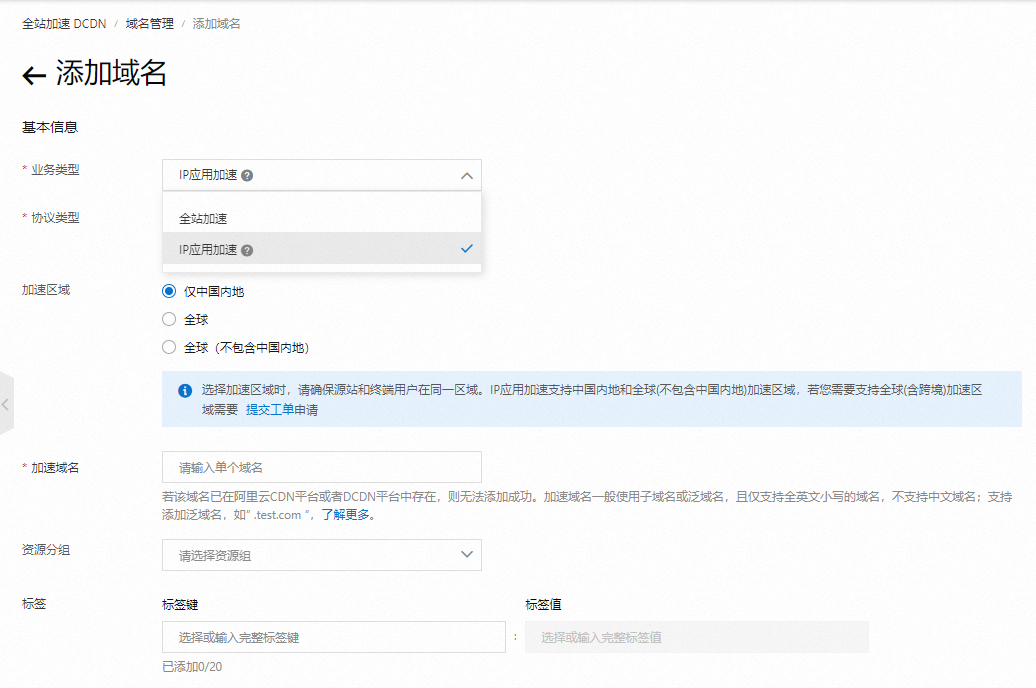Click the disabled 标签值 input field
Screen dimensions: 1036x688
coord(696,637)
